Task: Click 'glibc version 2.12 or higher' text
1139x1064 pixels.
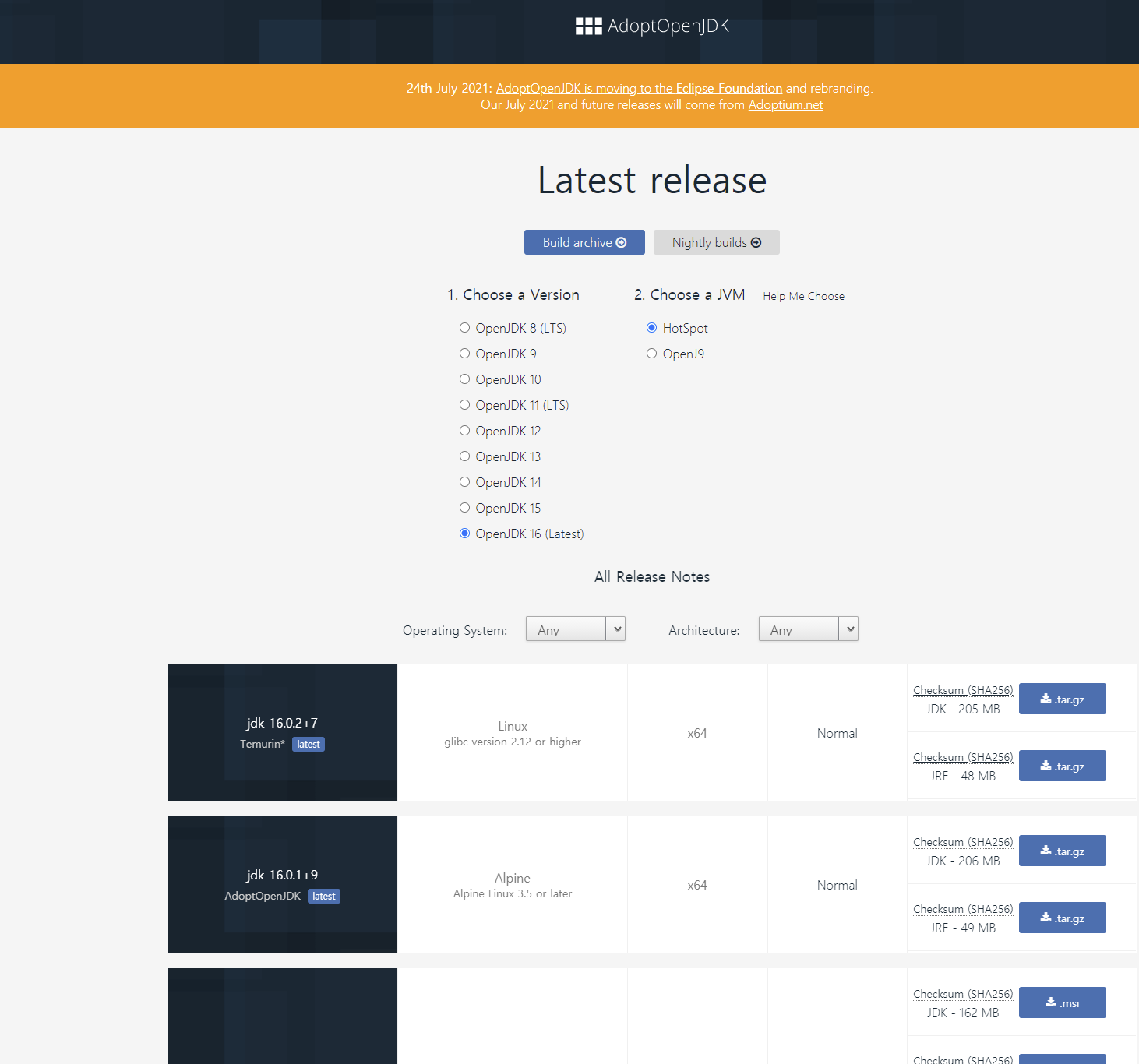Action: click(x=513, y=742)
